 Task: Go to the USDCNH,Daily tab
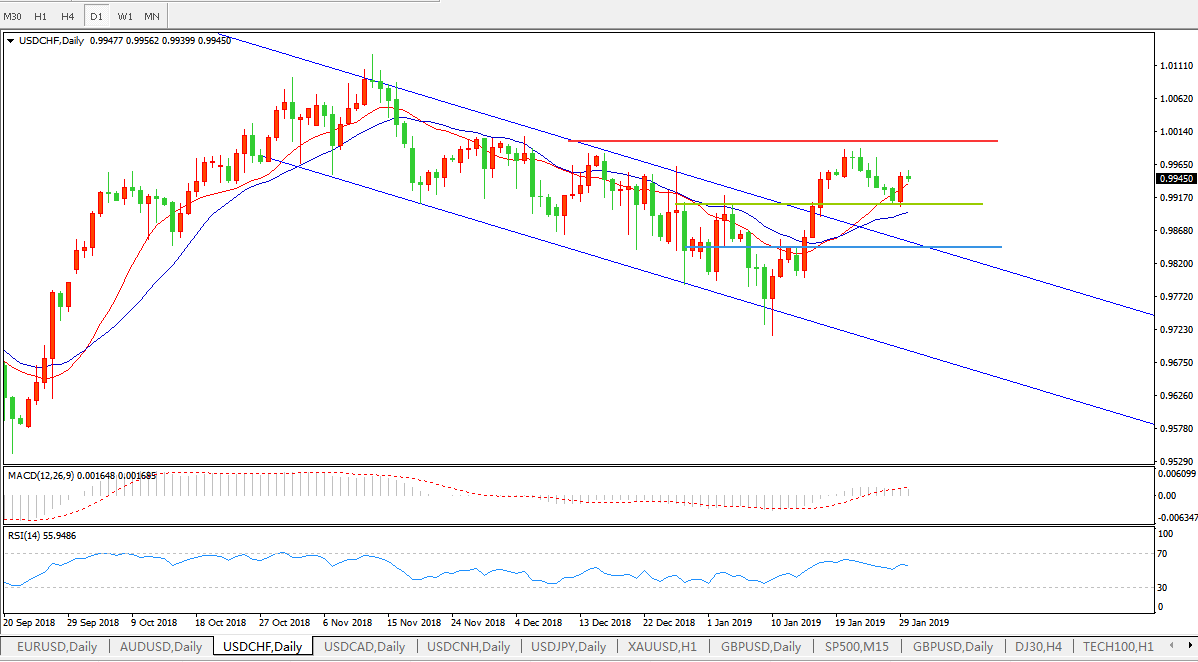(x=468, y=647)
